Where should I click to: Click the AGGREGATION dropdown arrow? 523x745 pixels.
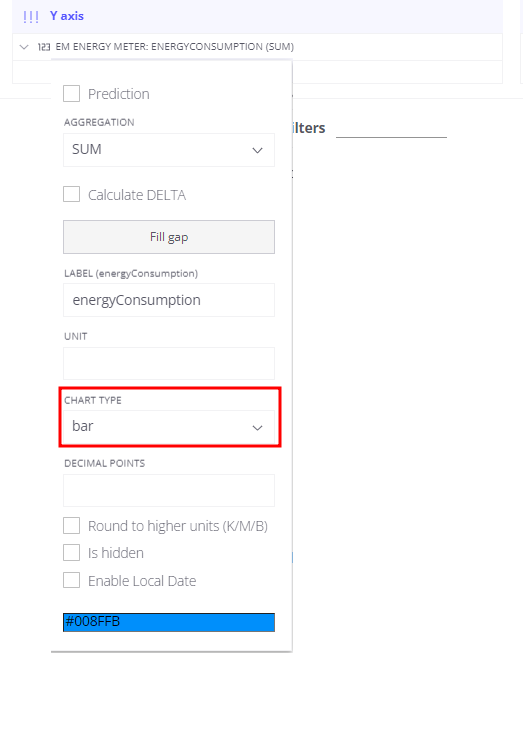257,151
